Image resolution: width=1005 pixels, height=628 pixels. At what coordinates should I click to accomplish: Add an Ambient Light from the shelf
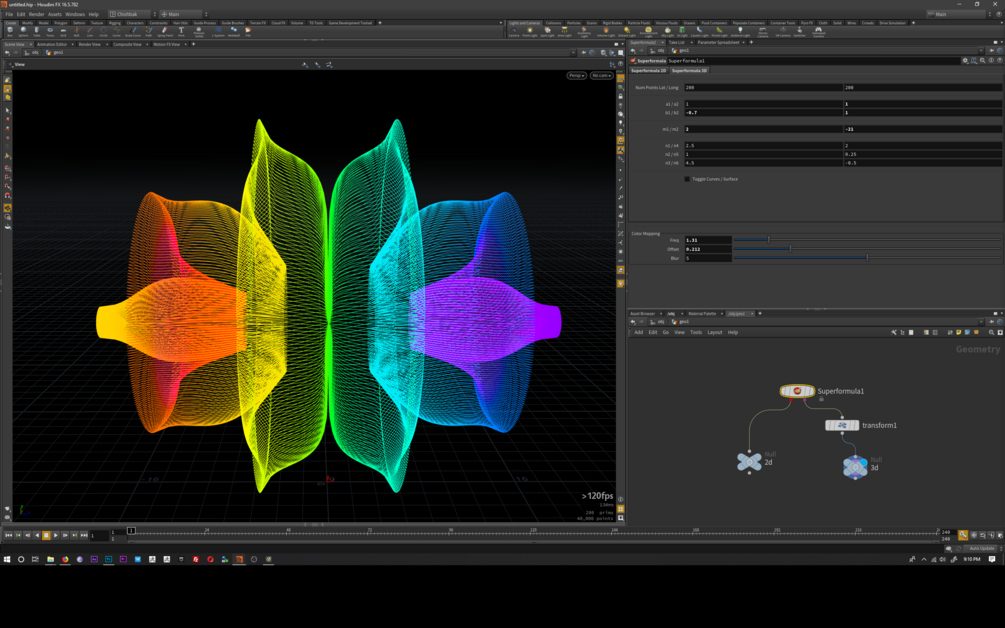(740, 31)
